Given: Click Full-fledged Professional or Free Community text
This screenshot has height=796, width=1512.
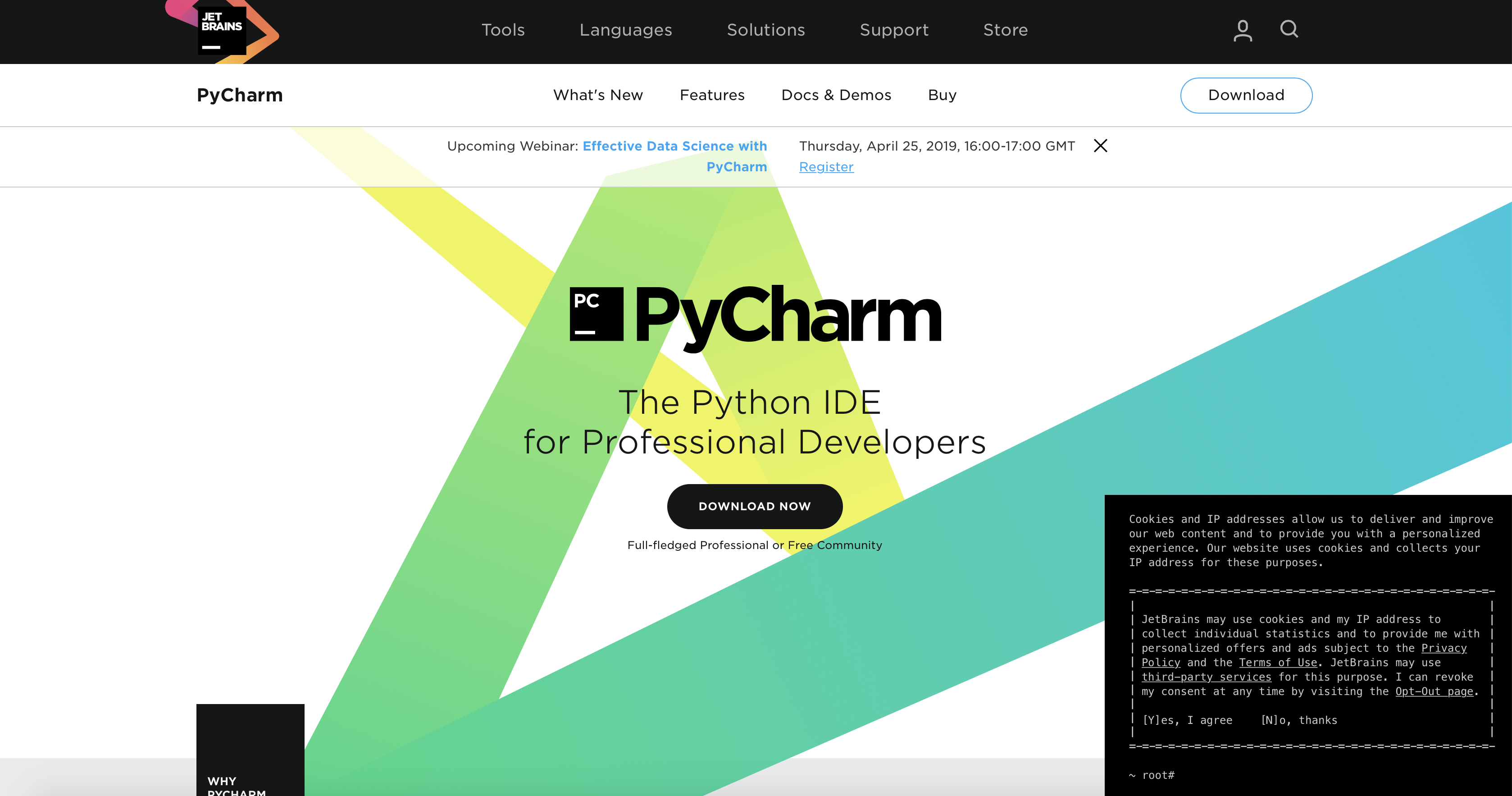Looking at the screenshot, I should click(755, 545).
